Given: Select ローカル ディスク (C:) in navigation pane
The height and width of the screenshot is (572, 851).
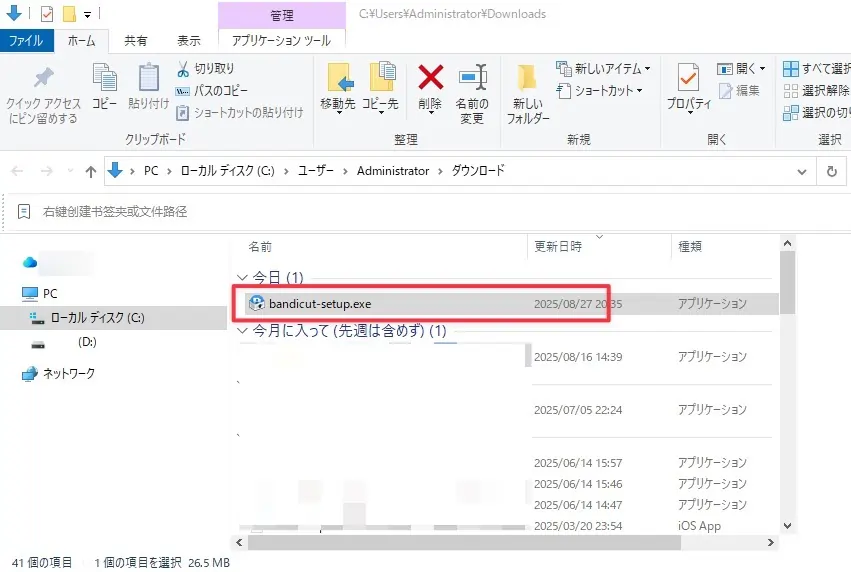Looking at the screenshot, I should tap(113, 317).
